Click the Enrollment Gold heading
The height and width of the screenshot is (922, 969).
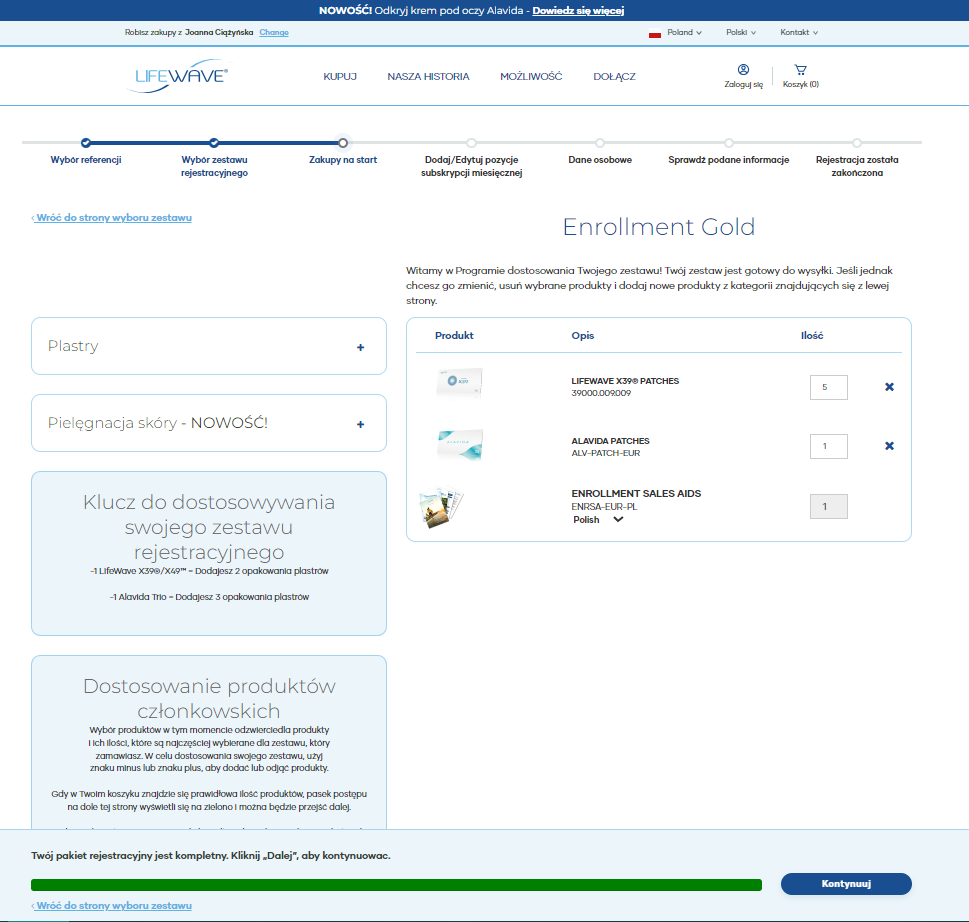point(659,227)
